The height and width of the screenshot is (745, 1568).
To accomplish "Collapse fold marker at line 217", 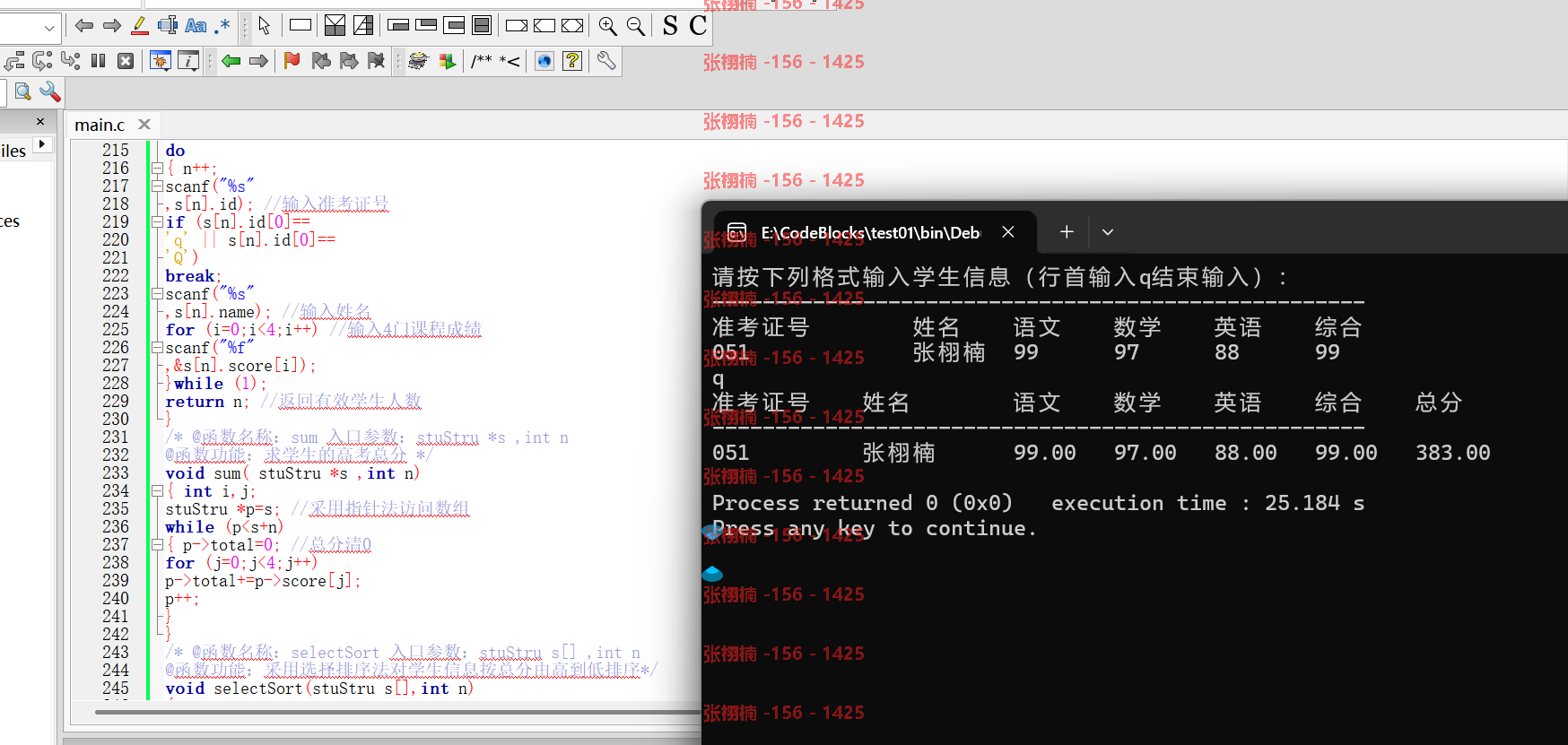I will click(157, 186).
